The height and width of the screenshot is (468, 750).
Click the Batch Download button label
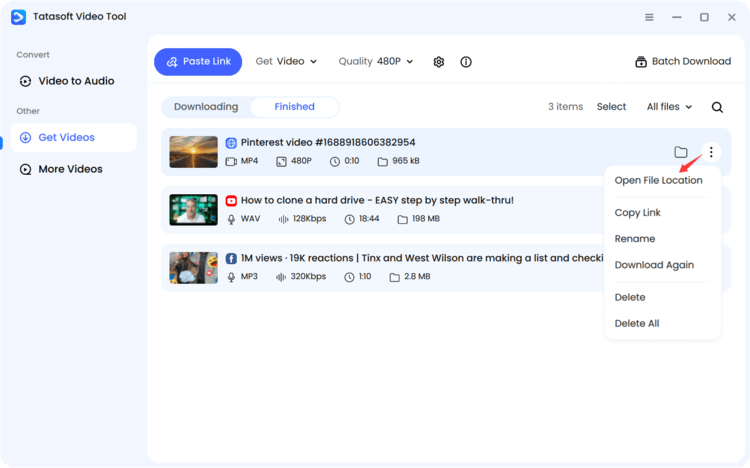click(691, 61)
